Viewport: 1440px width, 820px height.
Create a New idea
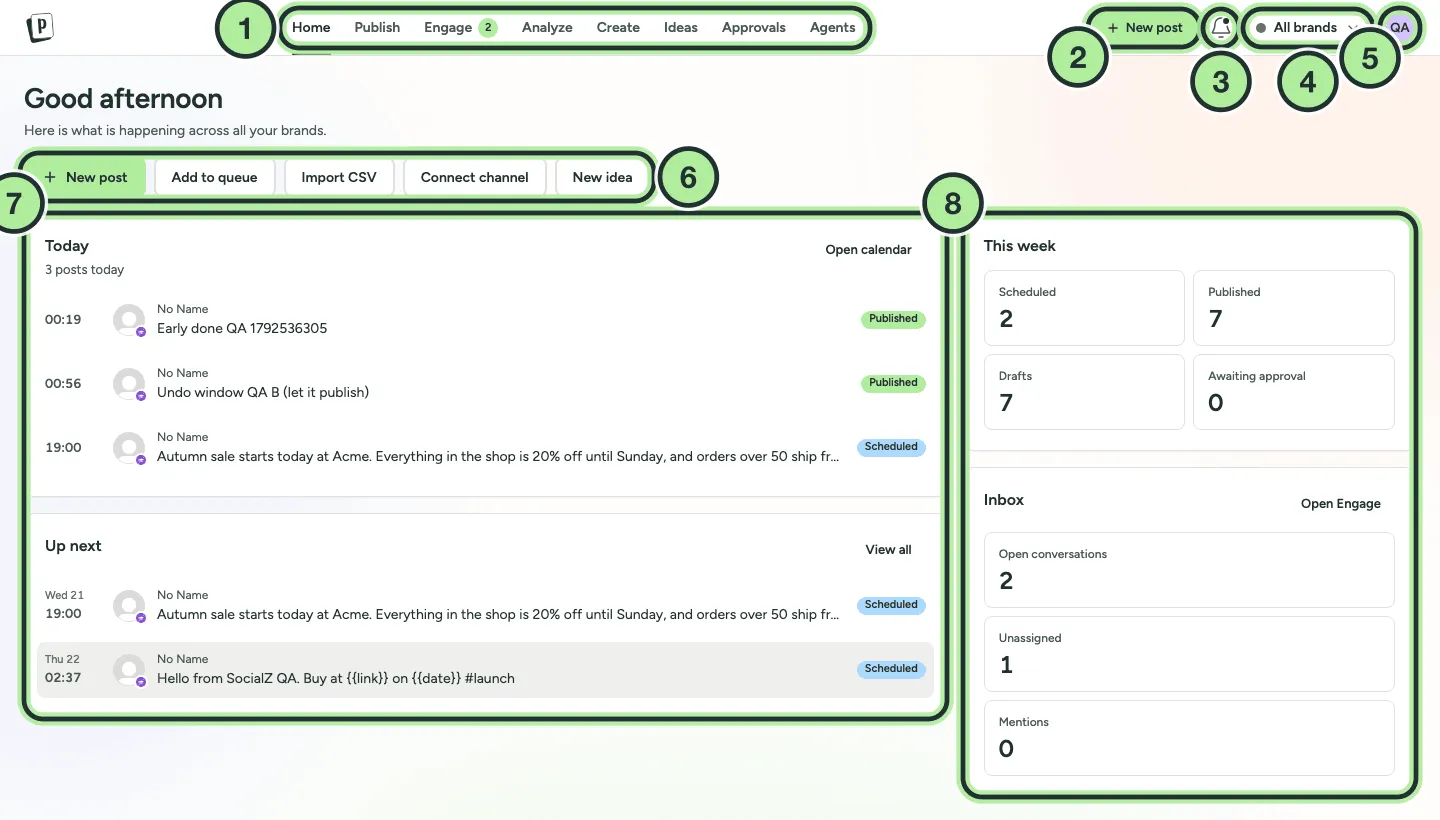602,177
